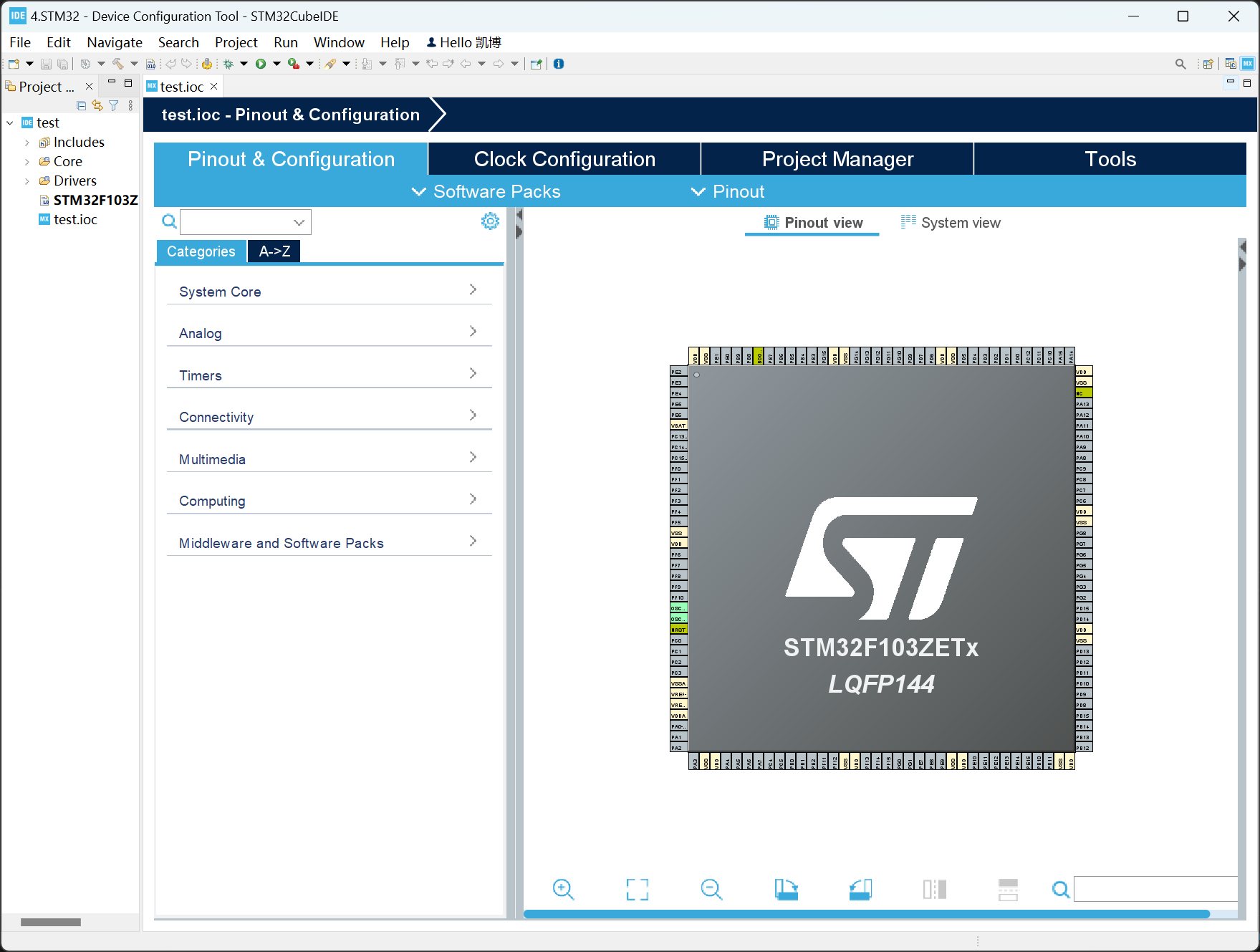
Task: Expand the Timers category
Action: pos(329,375)
